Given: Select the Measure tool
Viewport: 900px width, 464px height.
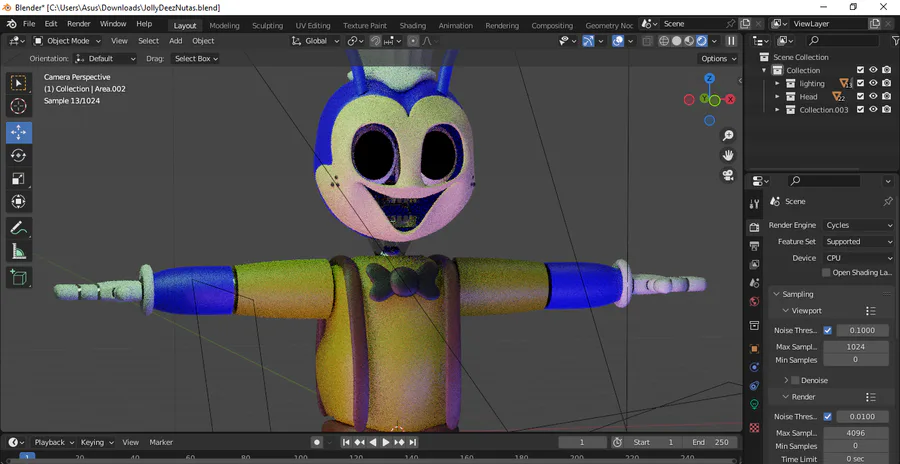Looking at the screenshot, I should (18, 251).
